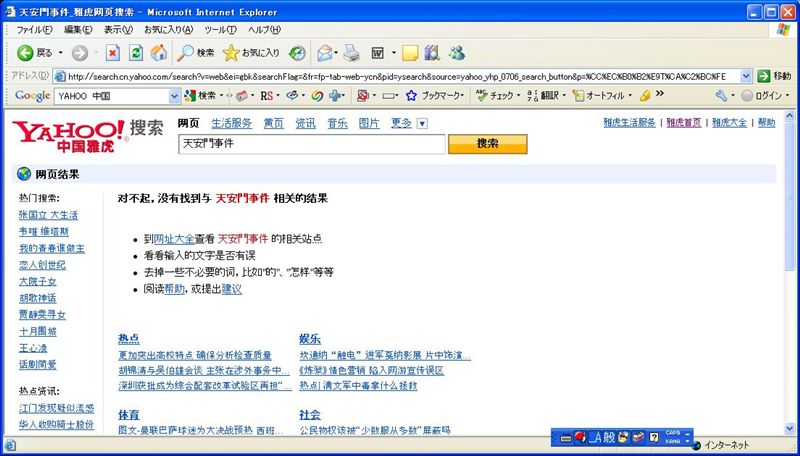
Task: Click the チェック spellcheck button
Action: 495,95
